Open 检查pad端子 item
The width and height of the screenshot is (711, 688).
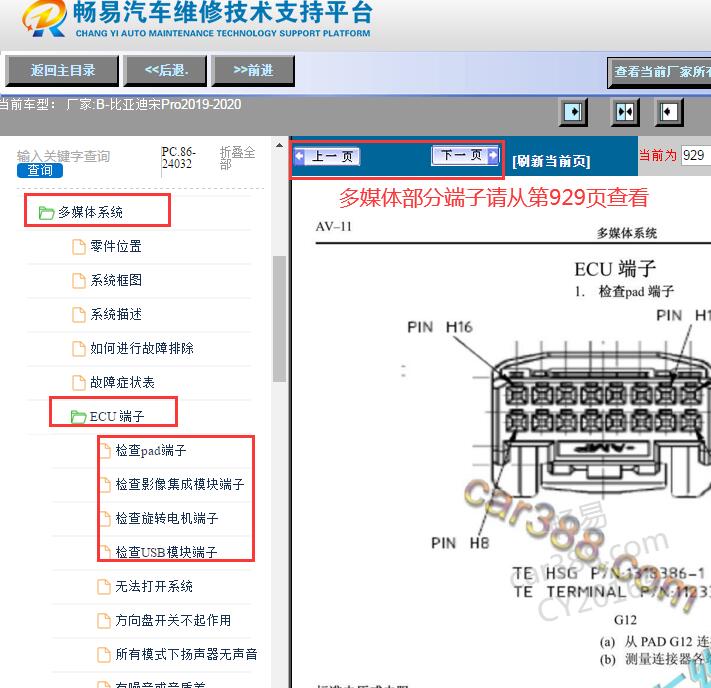click(151, 450)
